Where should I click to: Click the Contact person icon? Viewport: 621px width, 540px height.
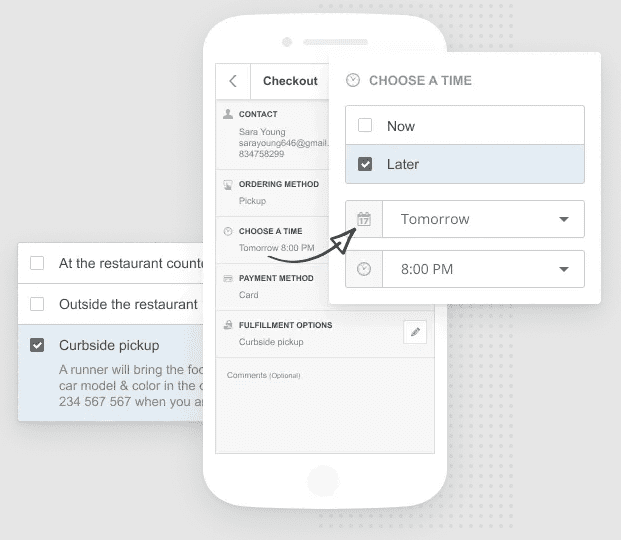(228, 114)
